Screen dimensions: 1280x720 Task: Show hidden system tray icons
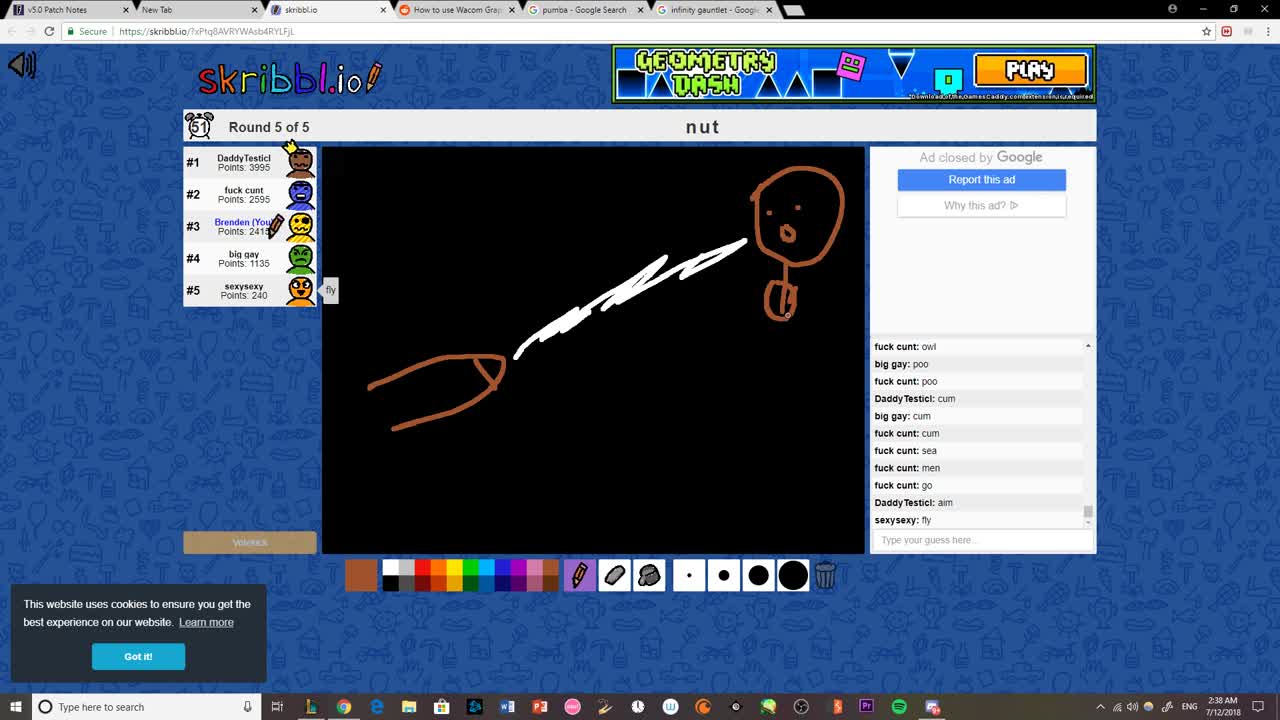coord(1101,707)
